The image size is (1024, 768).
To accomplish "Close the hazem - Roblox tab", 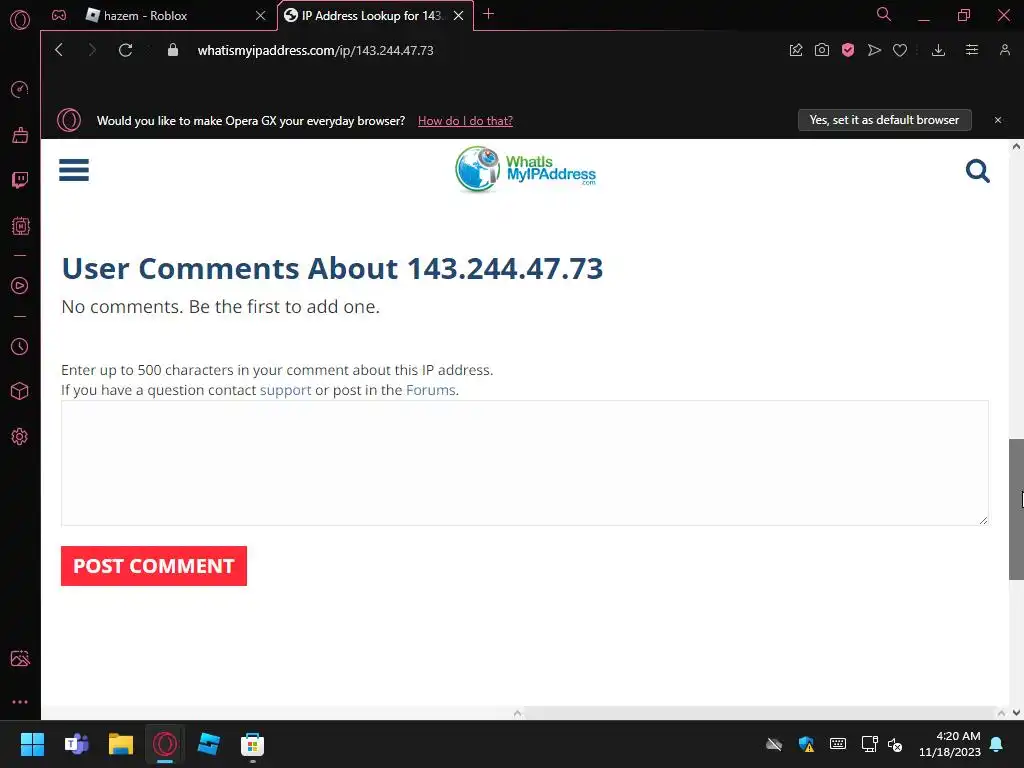I will 261,16.
